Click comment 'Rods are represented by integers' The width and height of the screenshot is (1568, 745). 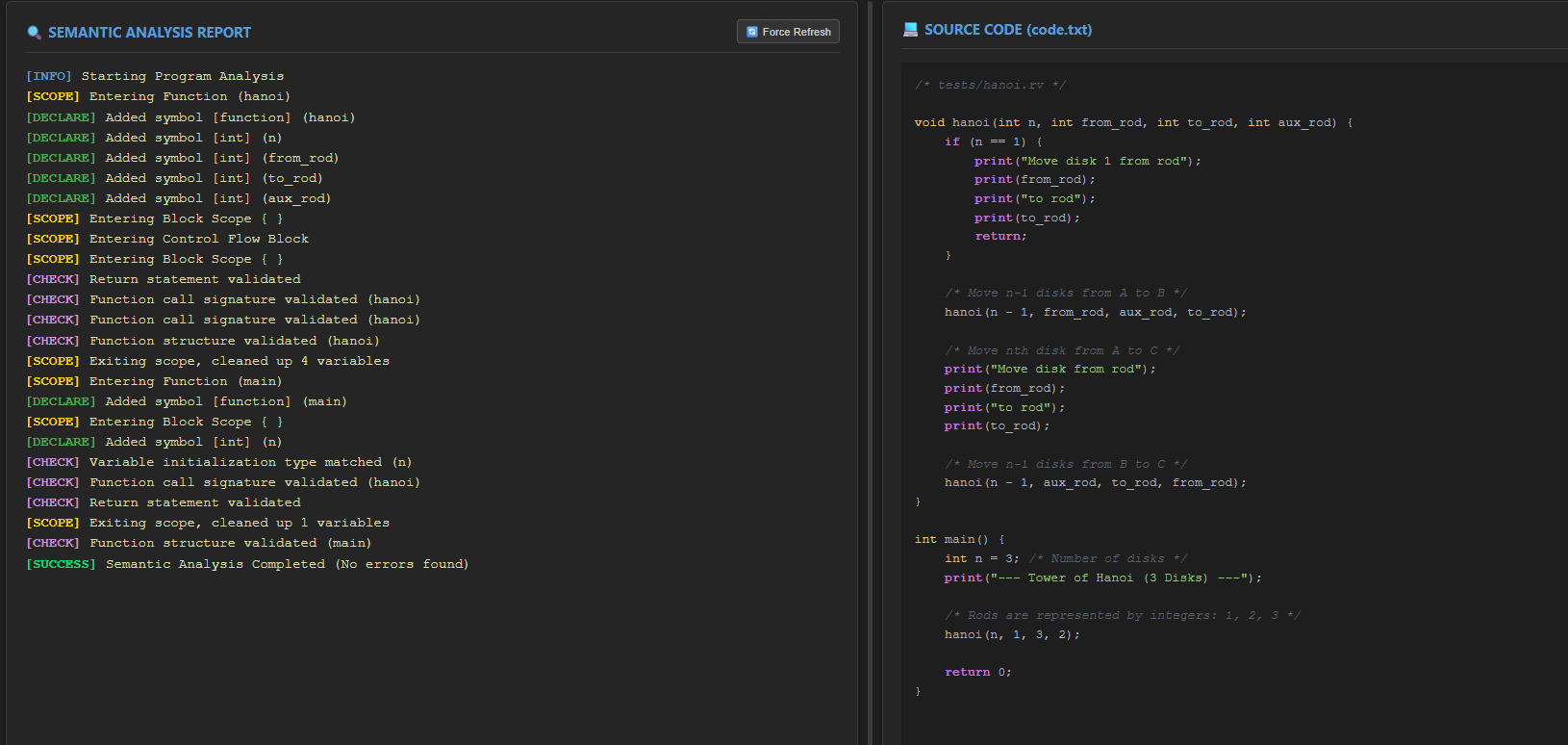(1123, 615)
